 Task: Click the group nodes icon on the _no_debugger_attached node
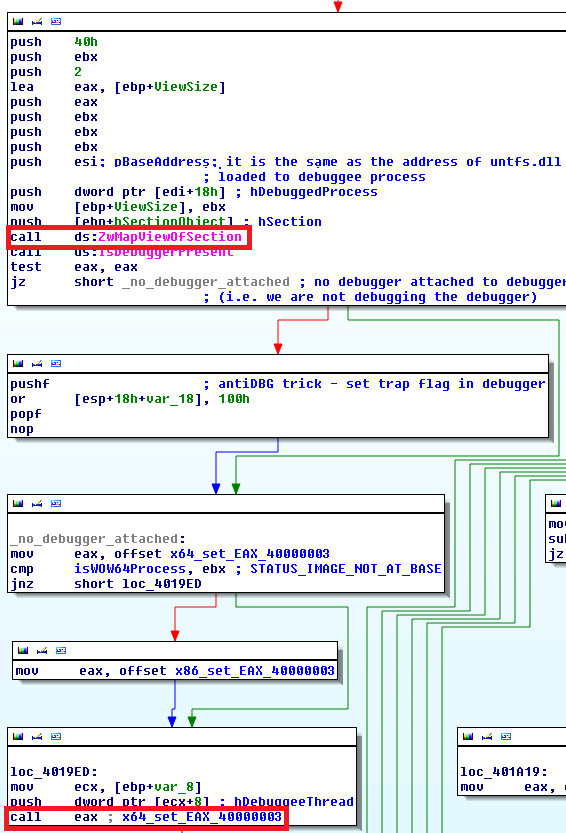click(56, 504)
